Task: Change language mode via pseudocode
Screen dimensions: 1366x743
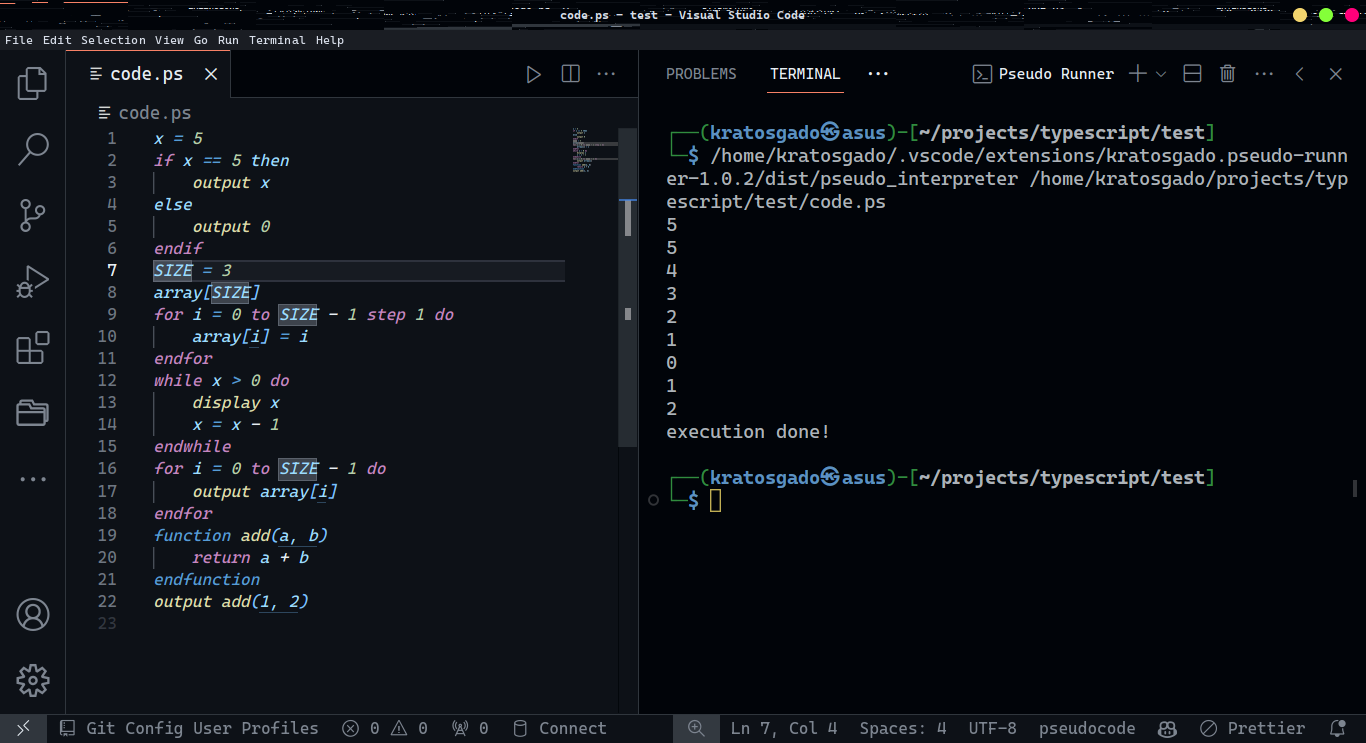Action: pos(1087,728)
